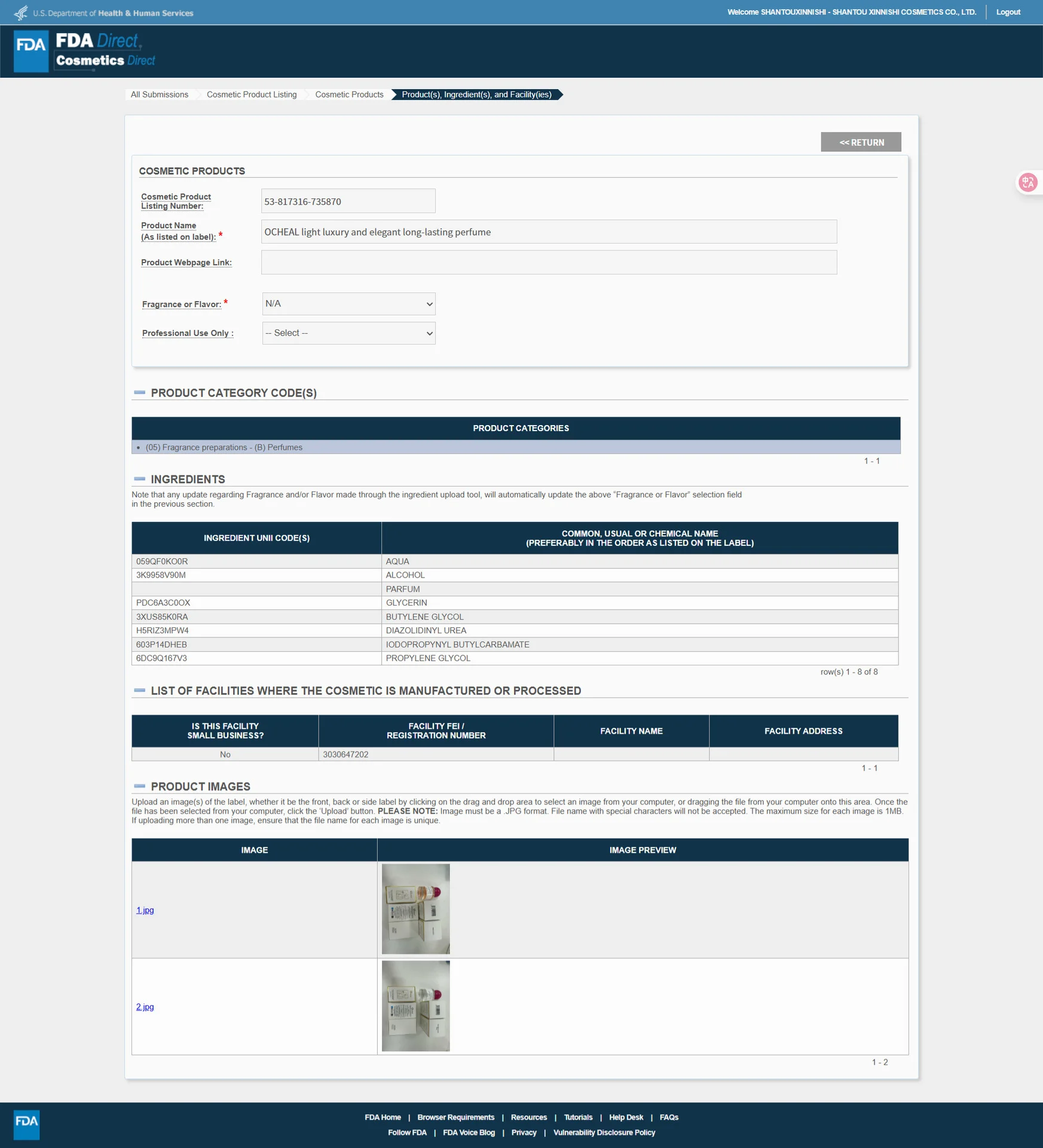Click UNII code H5RIZ3MPW4
Viewport: 1043px width, 1148px height.
[163, 630]
